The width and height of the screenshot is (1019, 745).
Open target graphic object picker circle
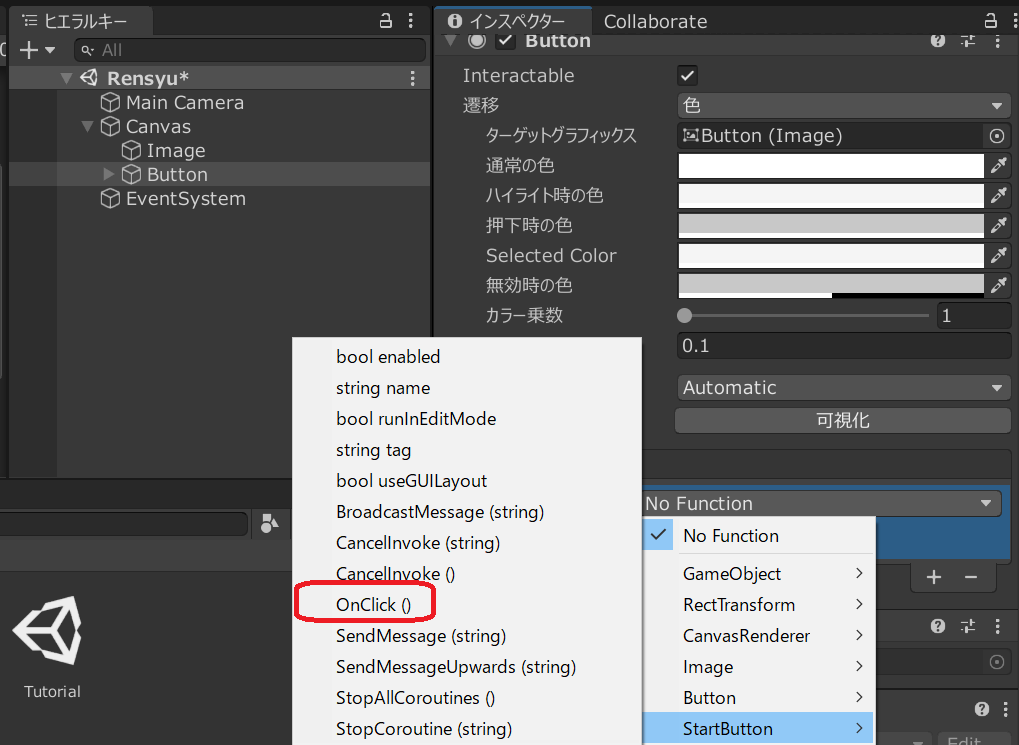coord(996,136)
